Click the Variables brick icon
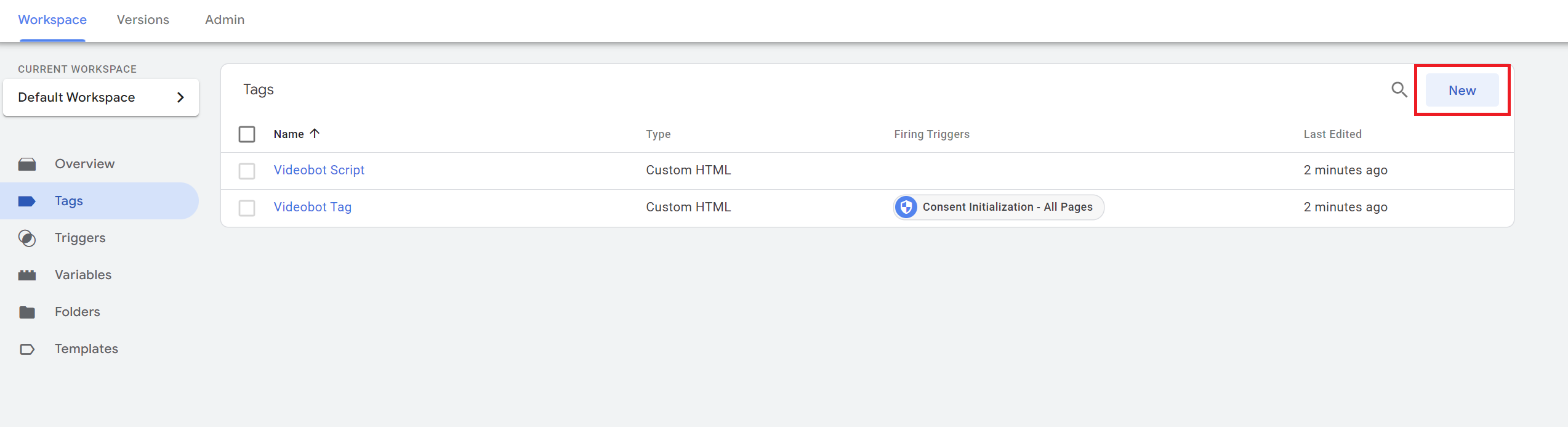Viewport: 1568px width, 427px height. [x=27, y=275]
